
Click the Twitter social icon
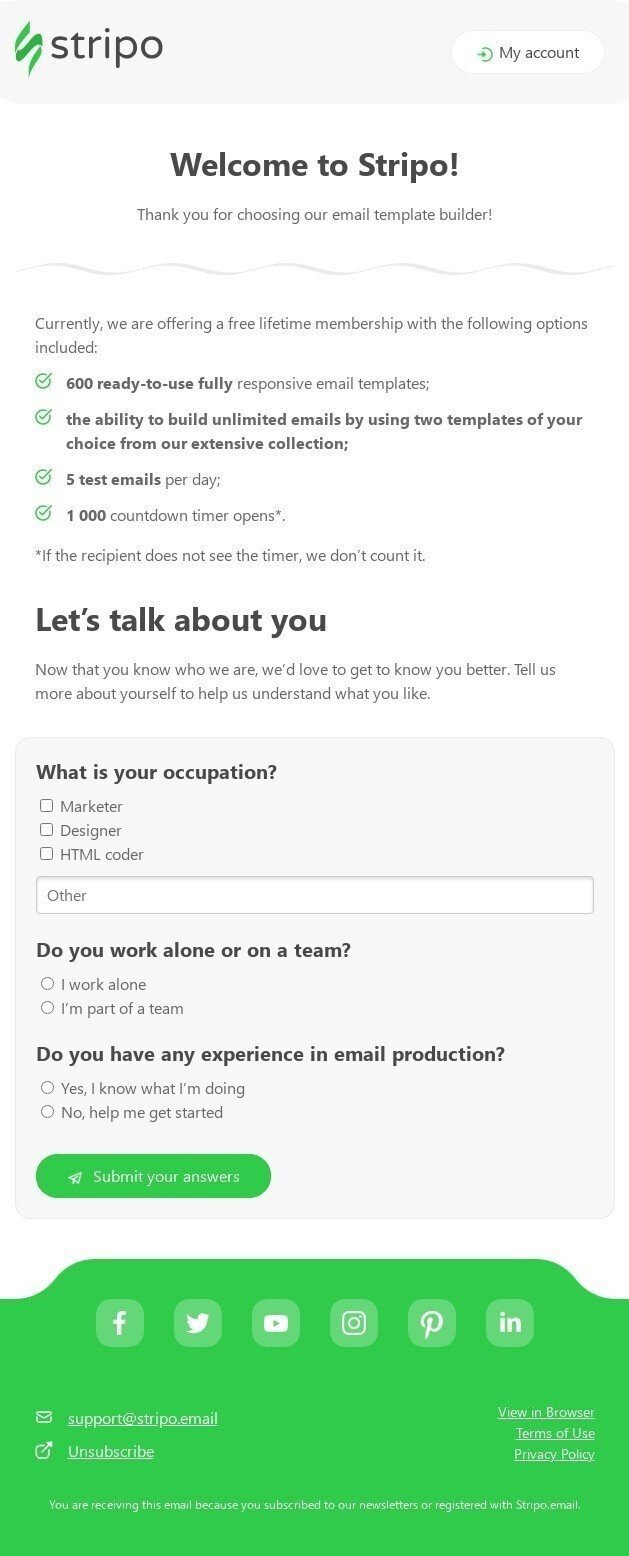[x=197, y=1322]
